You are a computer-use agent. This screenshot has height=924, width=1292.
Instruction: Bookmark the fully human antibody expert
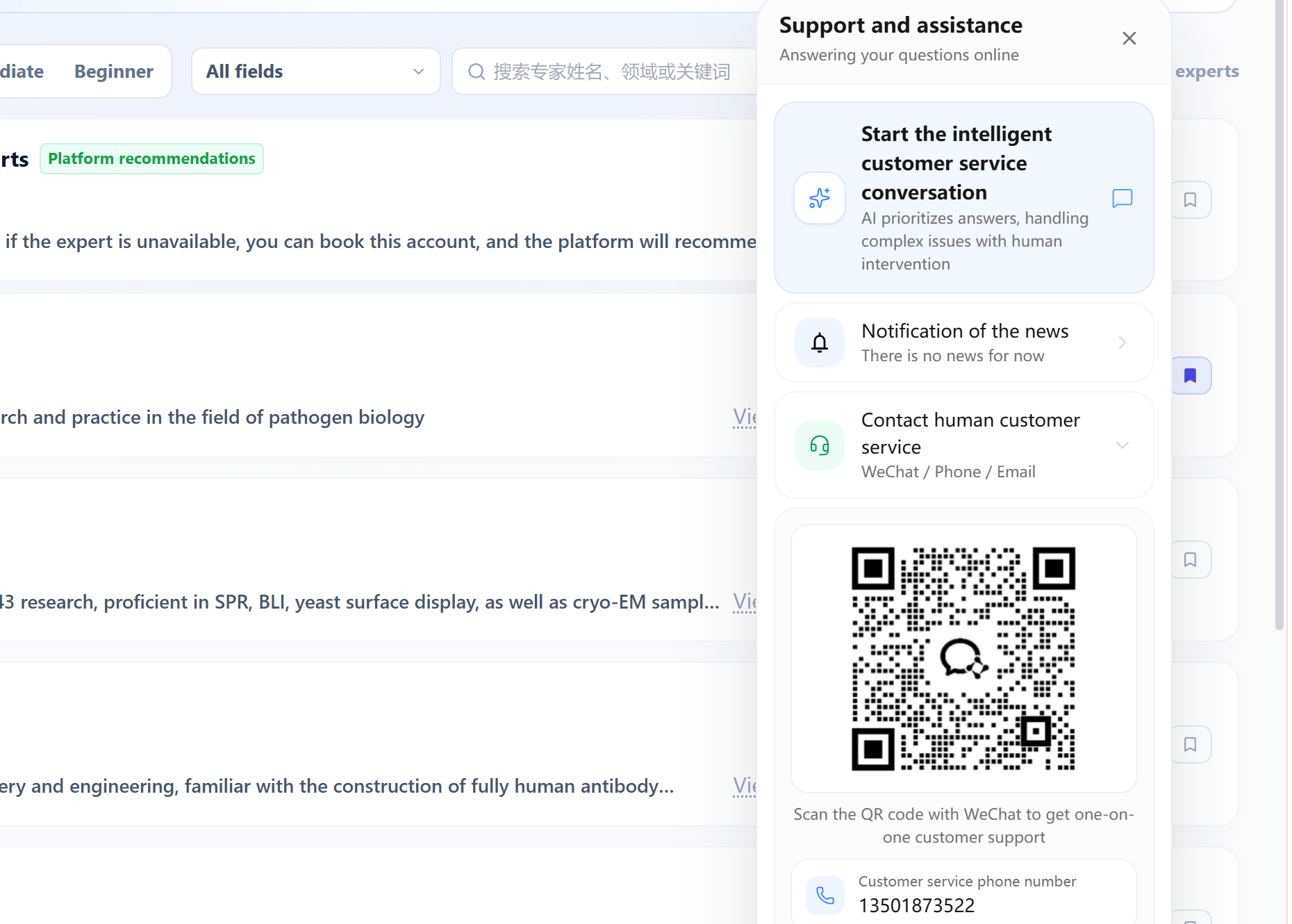(1191, 745)
